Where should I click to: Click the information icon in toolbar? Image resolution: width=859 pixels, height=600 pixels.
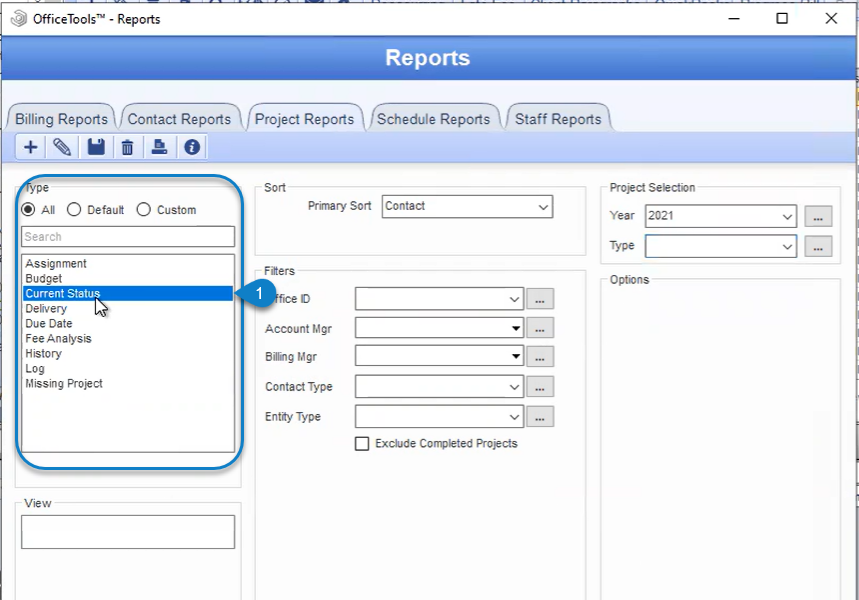click(192, 147)
